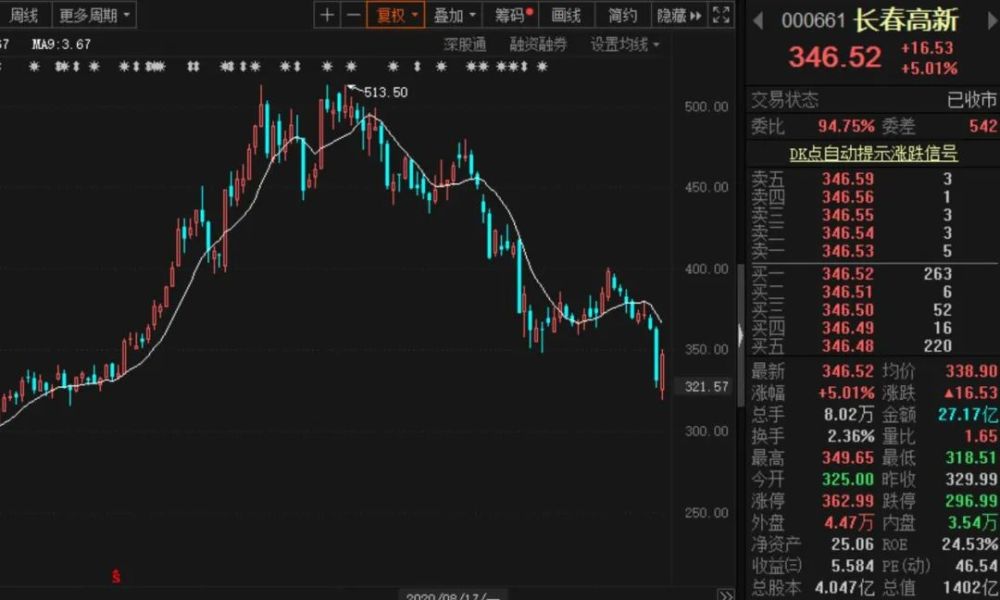Select the 周线 weekly tab

click(24, 15)
